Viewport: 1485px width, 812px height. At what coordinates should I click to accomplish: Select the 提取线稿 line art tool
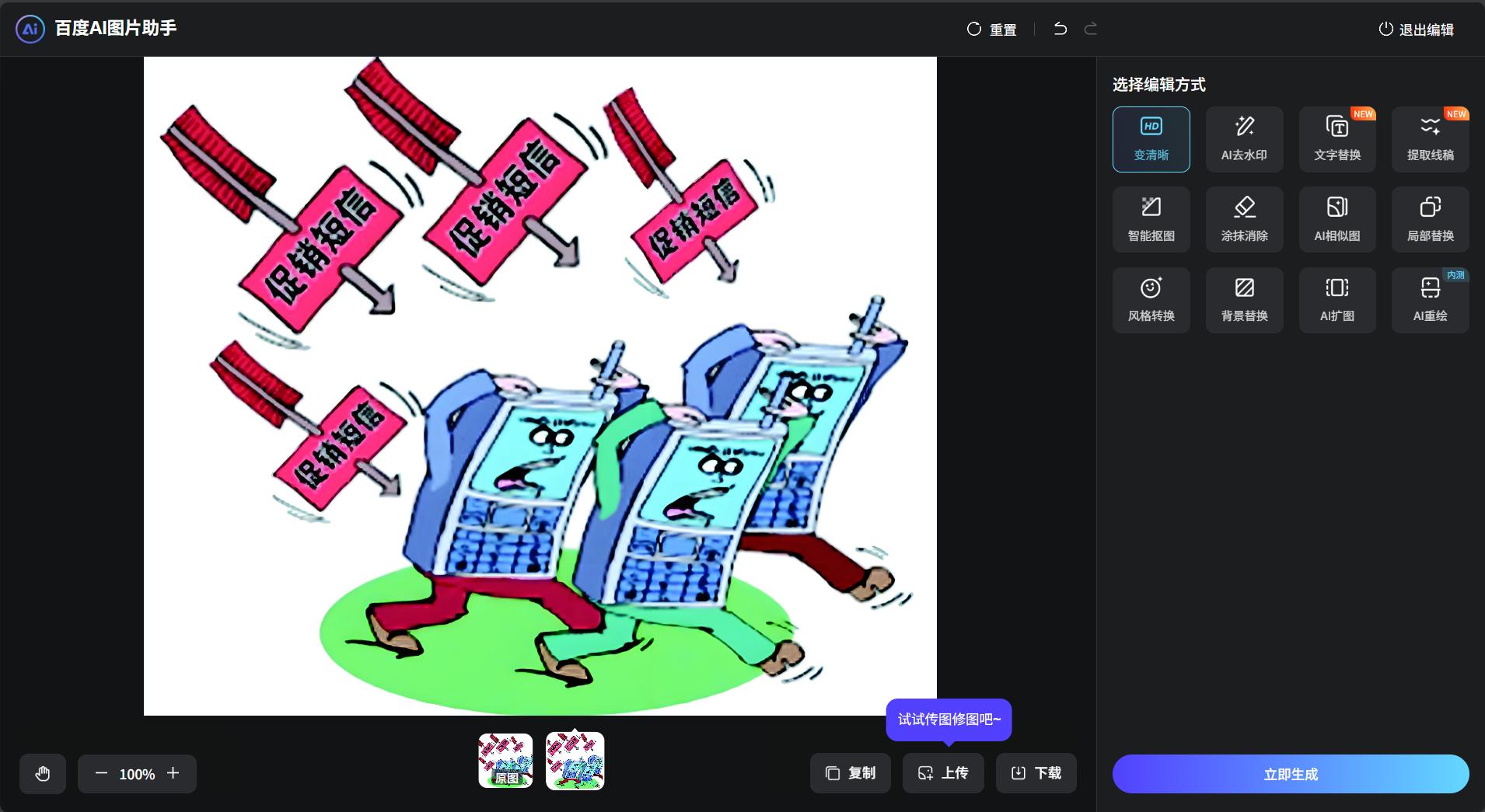(1430, 139)
